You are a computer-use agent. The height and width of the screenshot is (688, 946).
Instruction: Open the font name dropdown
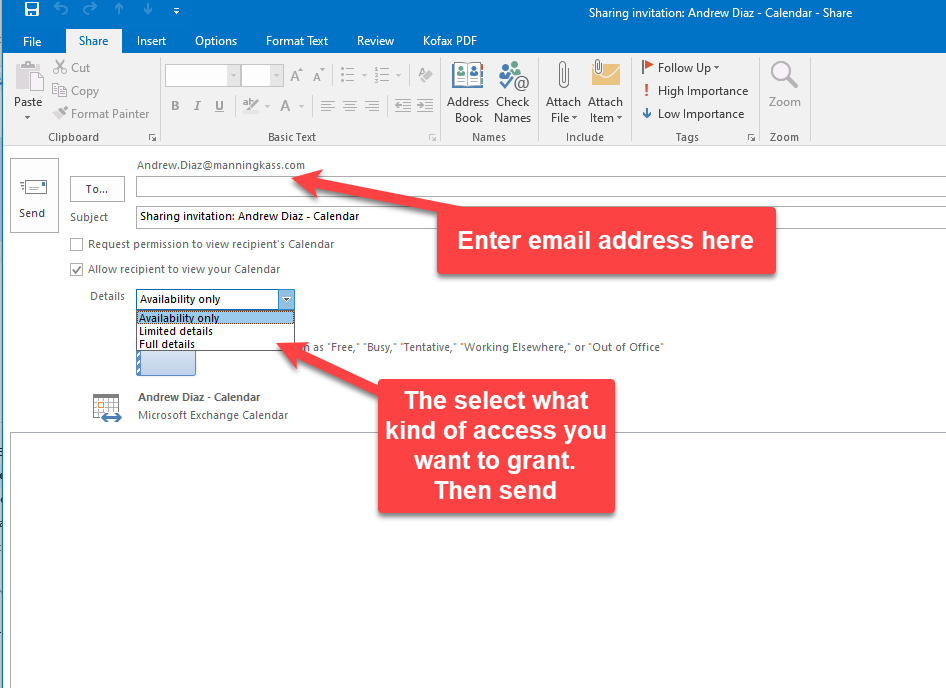[233, 76]
